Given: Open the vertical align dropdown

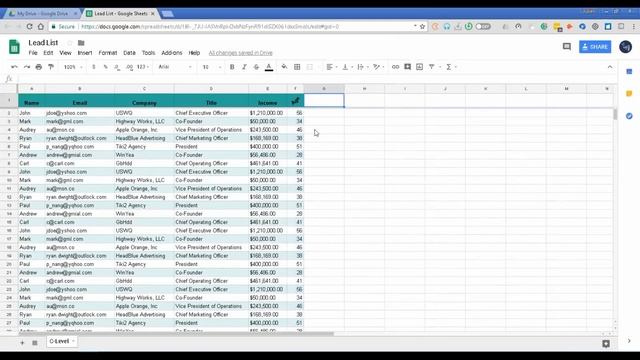Looking at the screenshot, I should (x=347, y=67).
